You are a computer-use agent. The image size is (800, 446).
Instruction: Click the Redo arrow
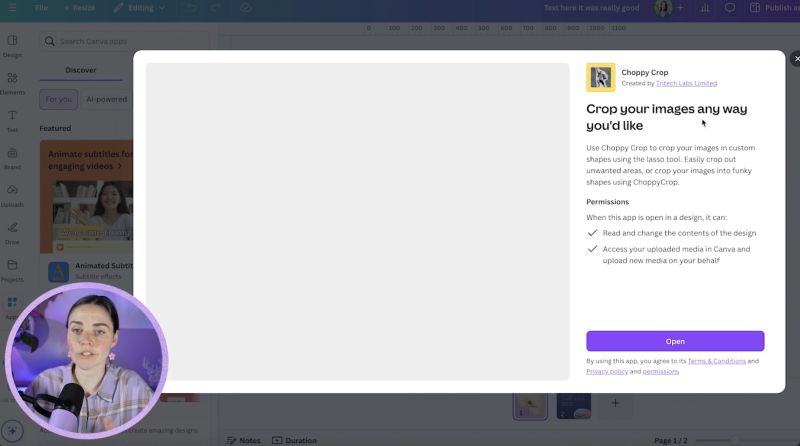point(216,8)
